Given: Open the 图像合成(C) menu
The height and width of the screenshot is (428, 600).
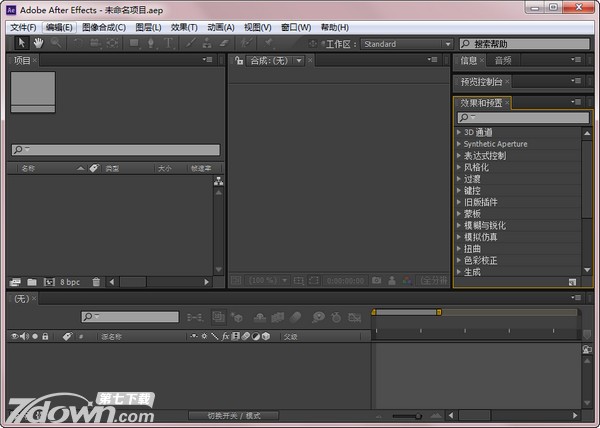Looking at the screenshot, I should click(x=104, y=27).
